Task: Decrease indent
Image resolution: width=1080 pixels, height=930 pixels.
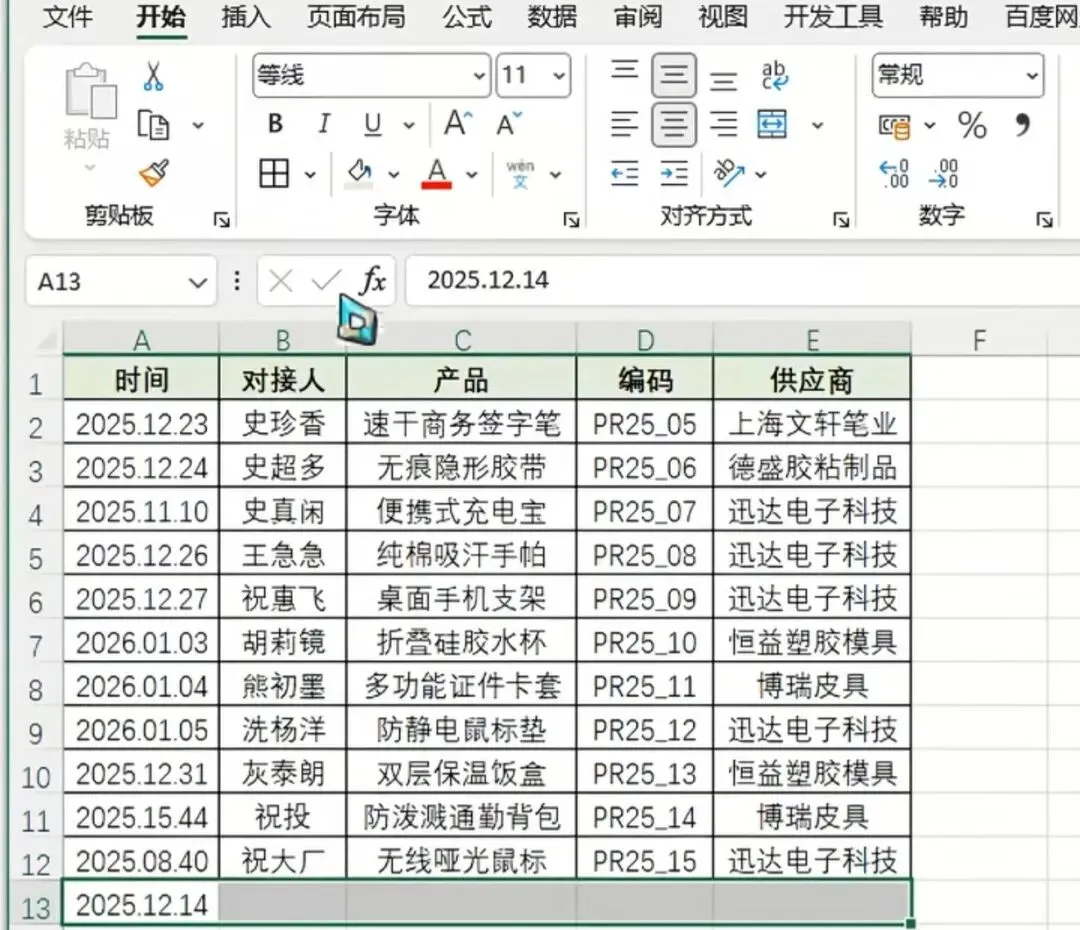Action: (625, 174)
